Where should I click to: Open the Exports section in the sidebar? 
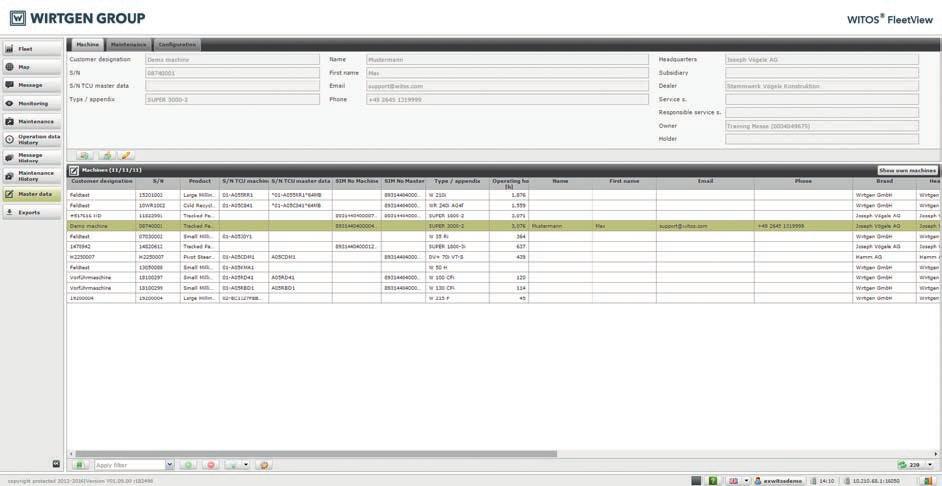(x=32, y=213)
